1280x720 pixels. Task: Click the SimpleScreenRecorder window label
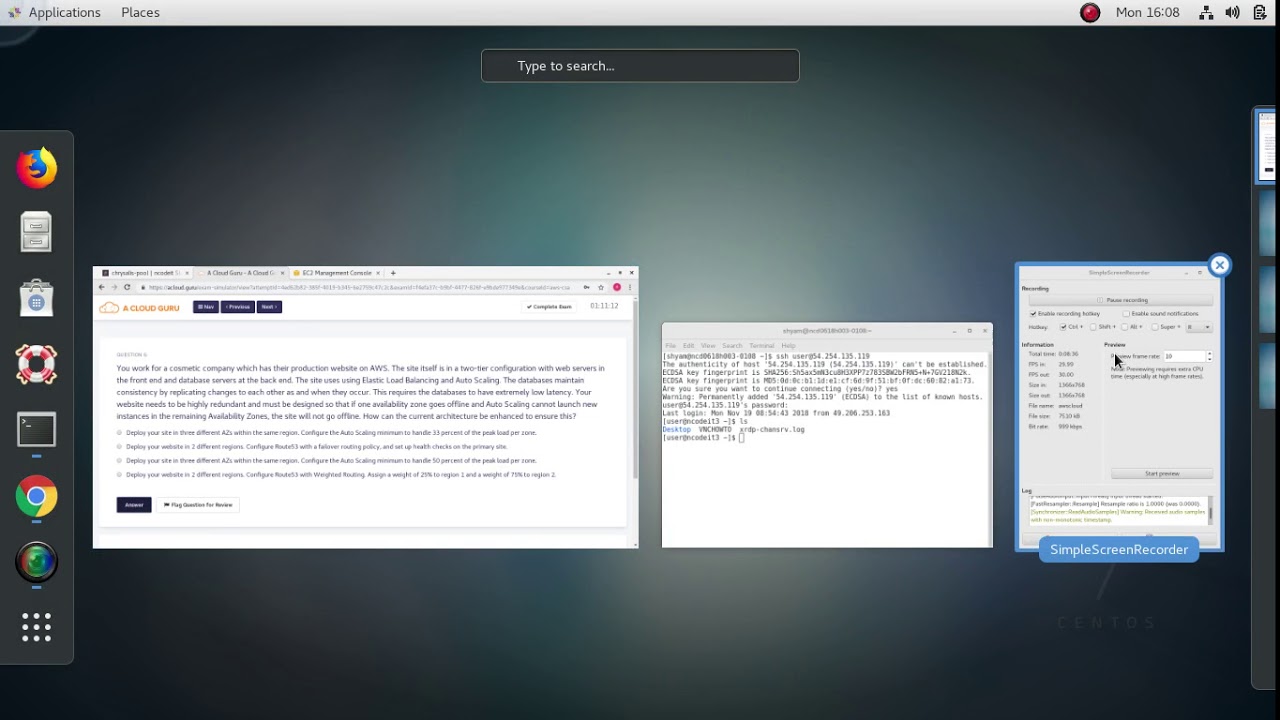point(1119,549)
